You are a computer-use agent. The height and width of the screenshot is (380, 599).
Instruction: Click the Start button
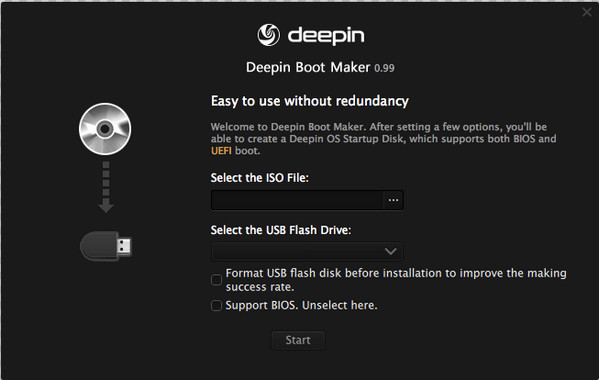pos(298,340)
